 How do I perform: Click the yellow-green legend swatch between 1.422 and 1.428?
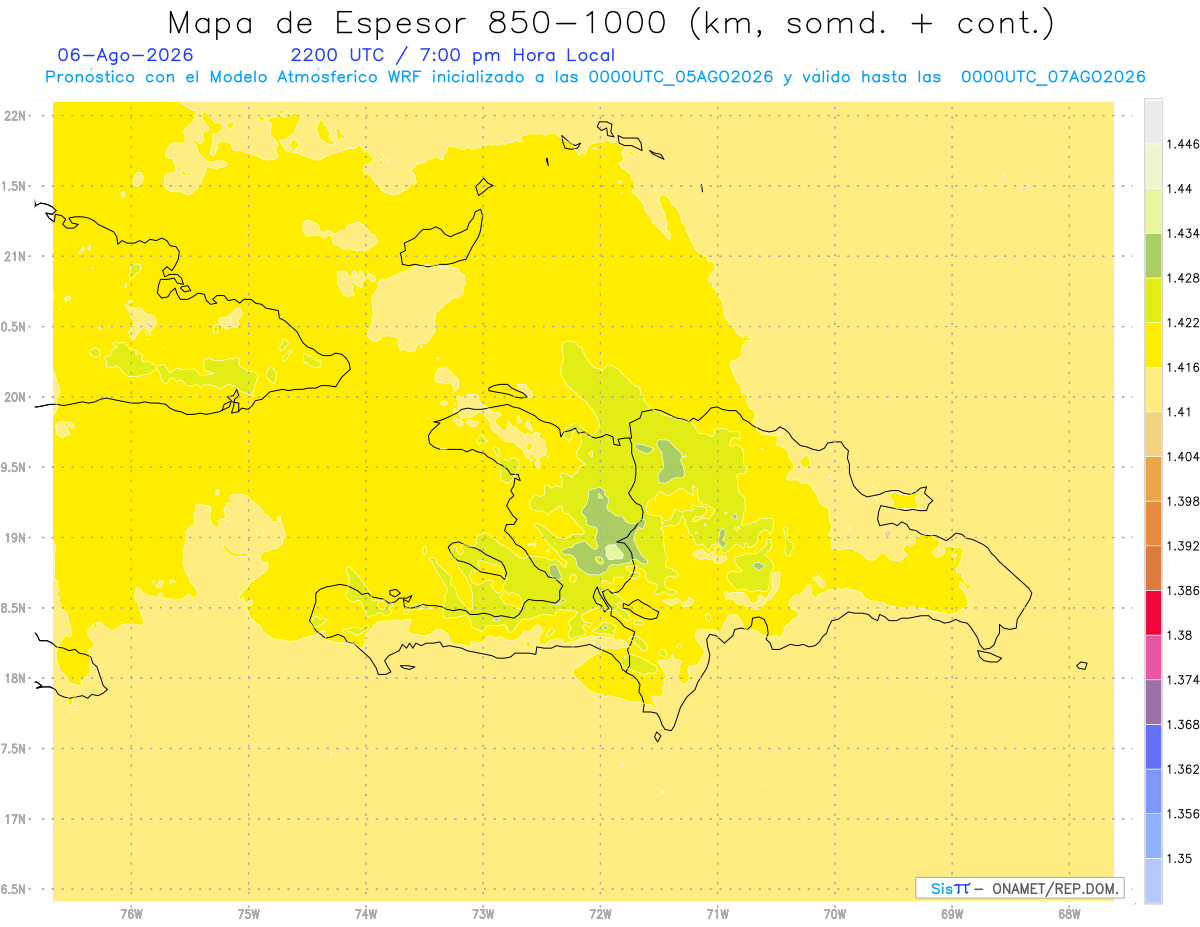pyautogui.click(x=1153, y=300)
